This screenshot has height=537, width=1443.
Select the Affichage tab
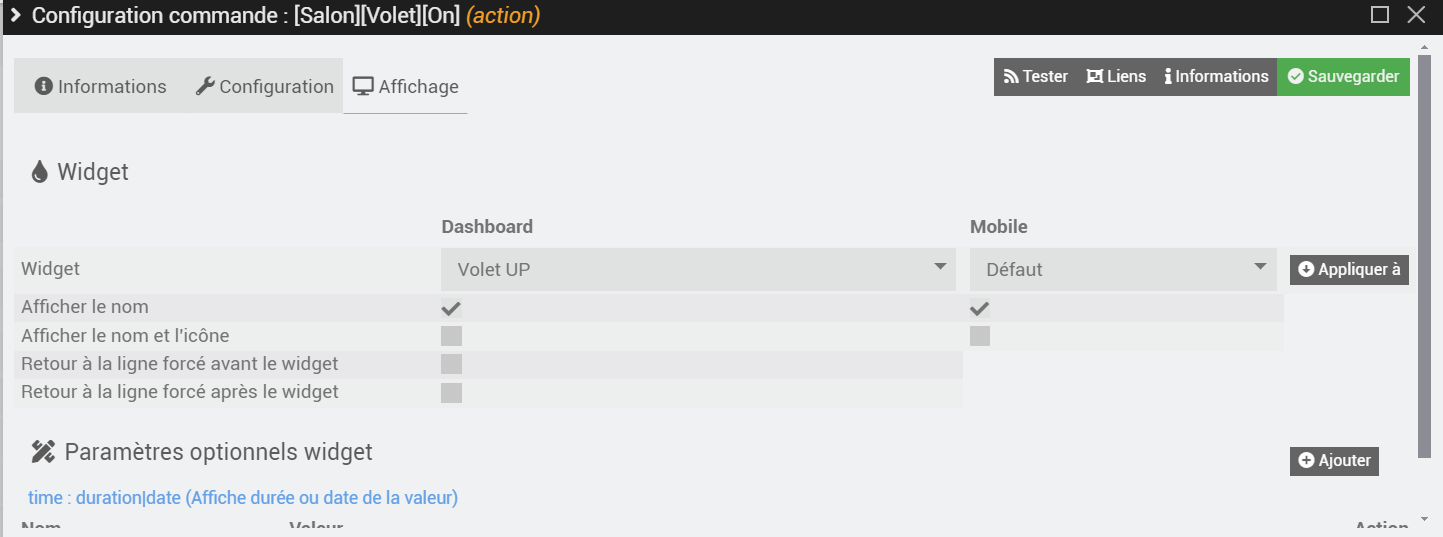click(405, 86)
